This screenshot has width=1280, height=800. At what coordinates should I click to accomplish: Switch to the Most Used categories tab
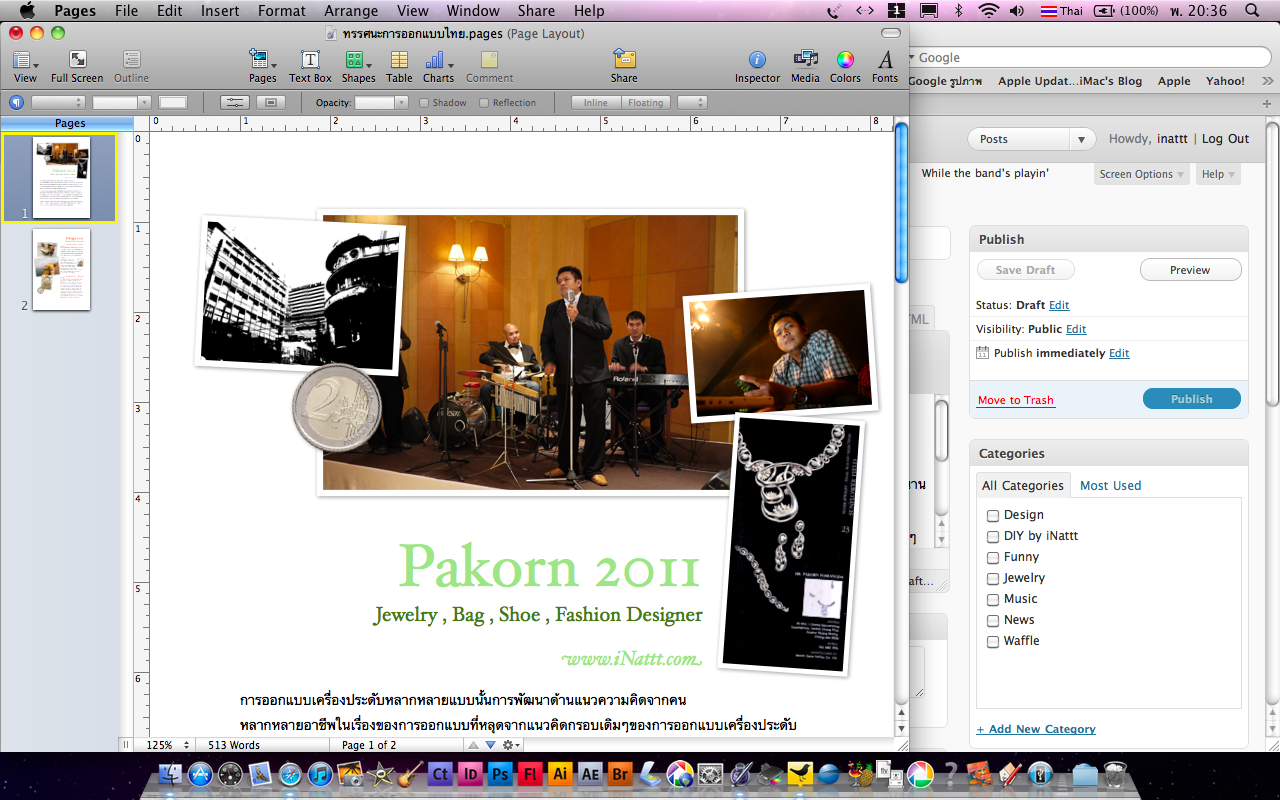(x=1110, y=485)
